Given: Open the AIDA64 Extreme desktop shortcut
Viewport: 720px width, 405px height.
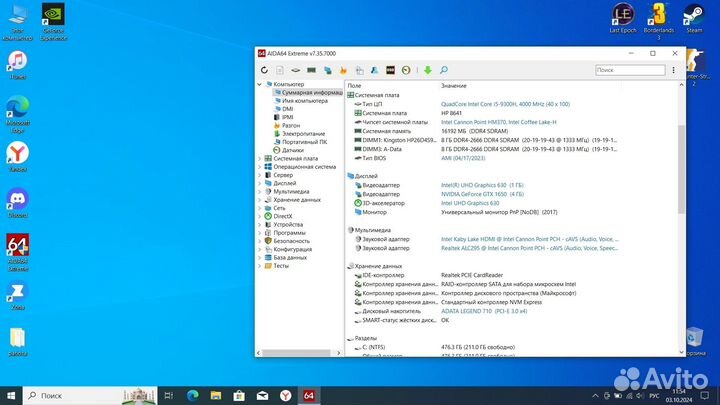Looking at the screenshot, I should (x=18, y=253).
